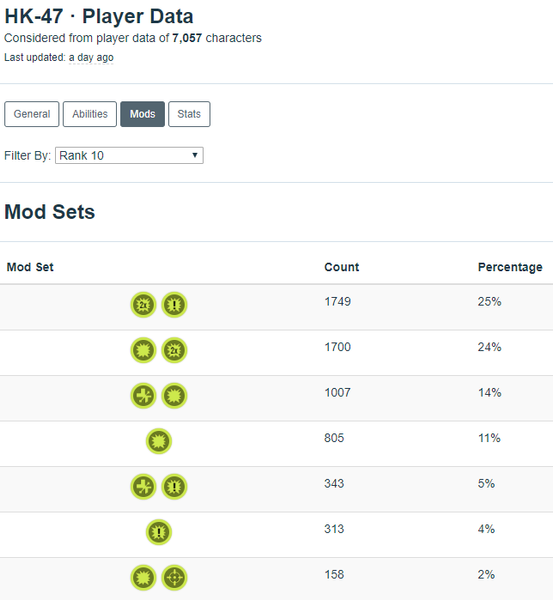Image resolution: width=553 pixels, height=600 pixels.
Task: Click the exclamation mod icon in the 25% row
Action: 174,305
